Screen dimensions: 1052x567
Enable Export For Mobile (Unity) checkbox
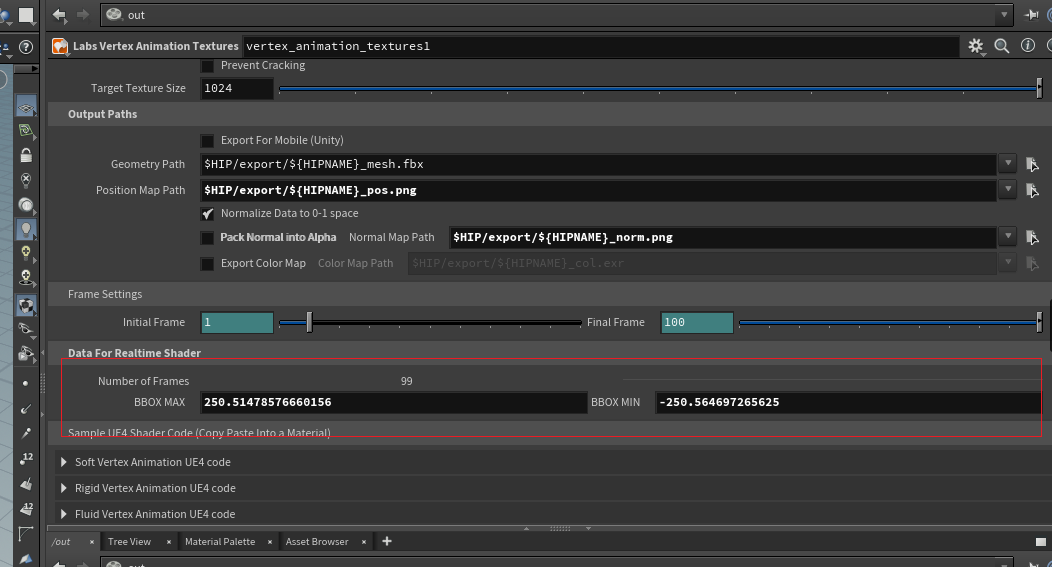[207, 140]
